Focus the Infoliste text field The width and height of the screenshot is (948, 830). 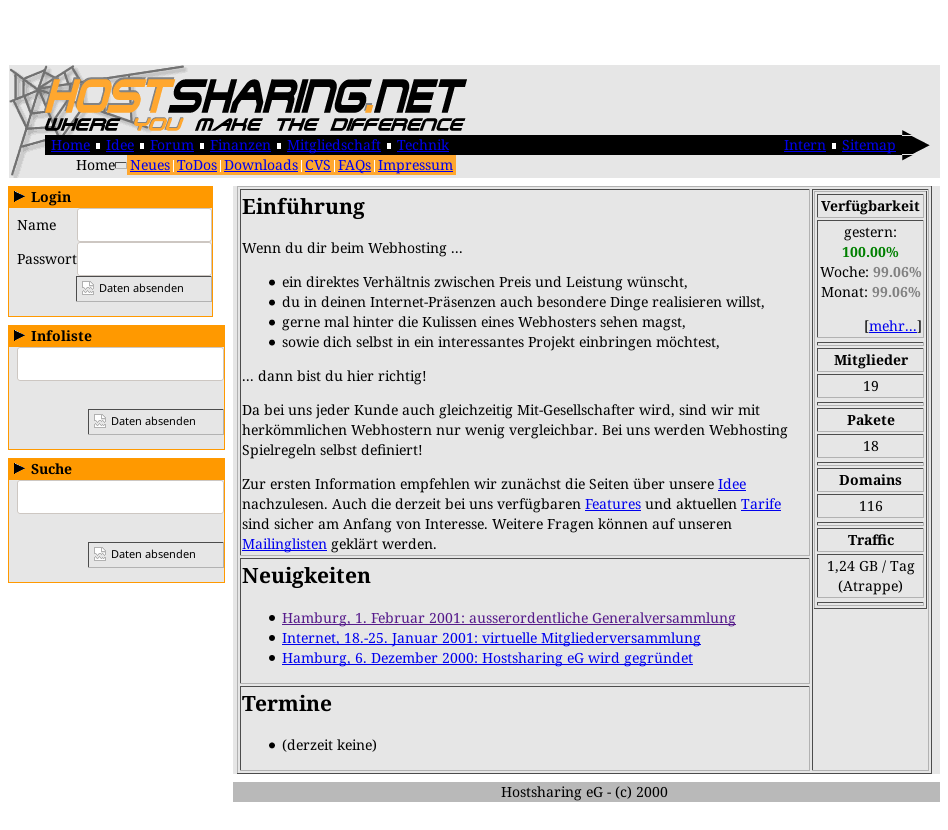(x=120, y=364)
